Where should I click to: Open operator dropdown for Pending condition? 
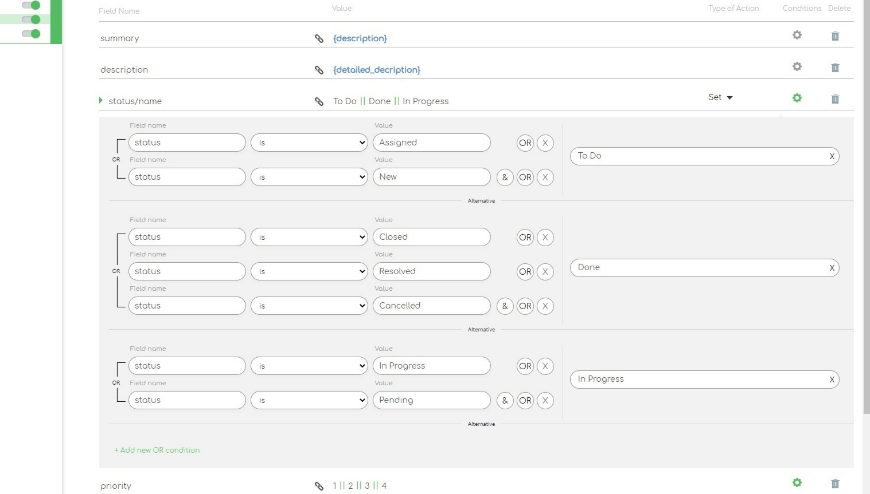pyautogui.click(x=309, y=400)
